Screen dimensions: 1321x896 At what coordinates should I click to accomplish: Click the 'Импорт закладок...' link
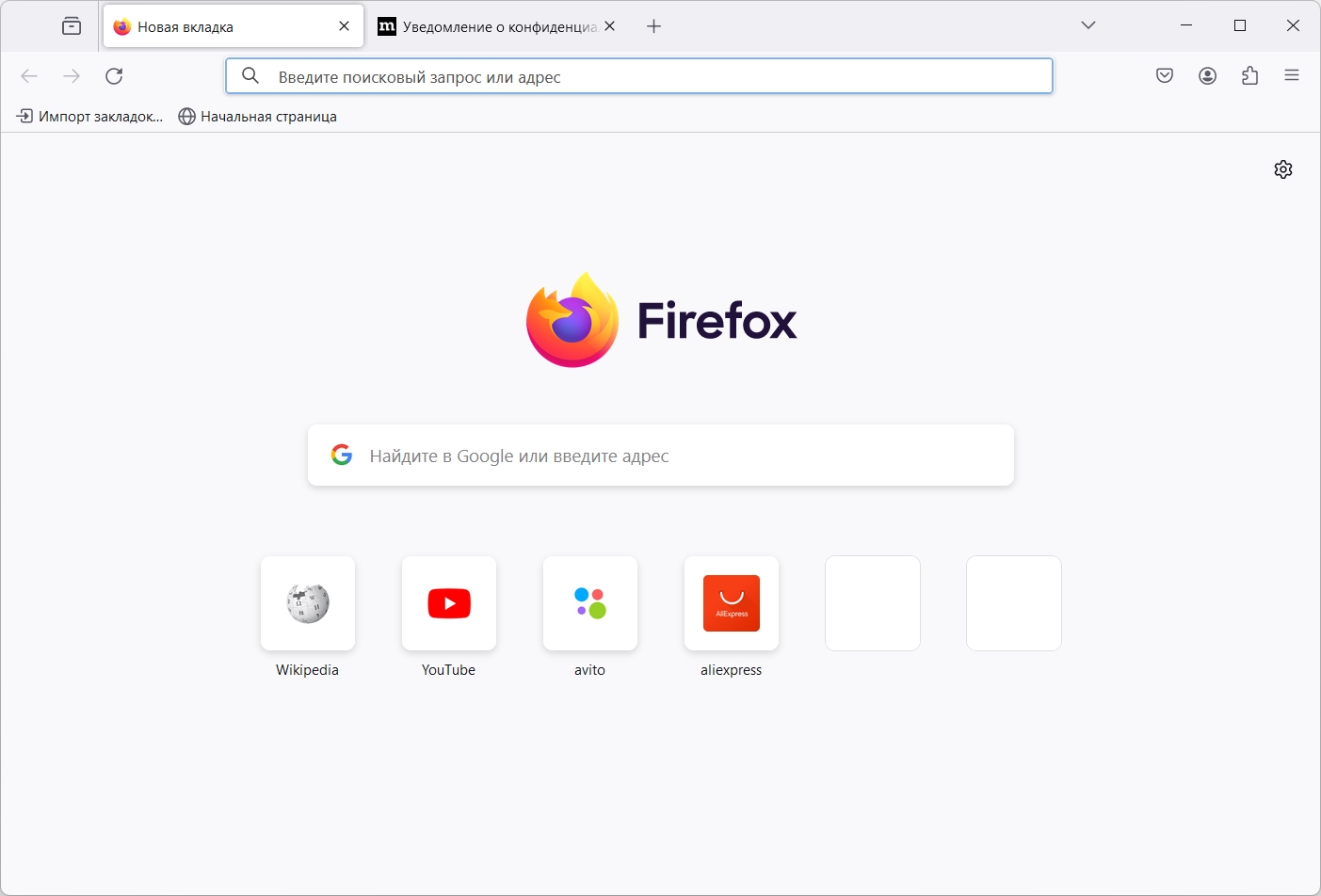89,116
